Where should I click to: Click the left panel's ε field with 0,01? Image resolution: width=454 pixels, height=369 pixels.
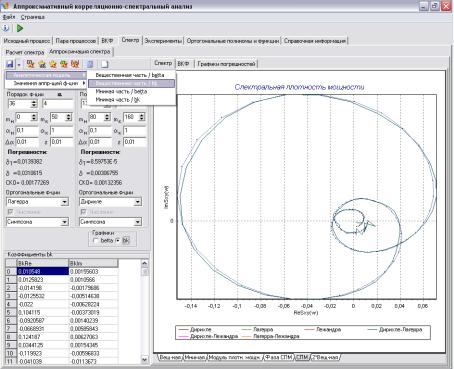[61, 142]
